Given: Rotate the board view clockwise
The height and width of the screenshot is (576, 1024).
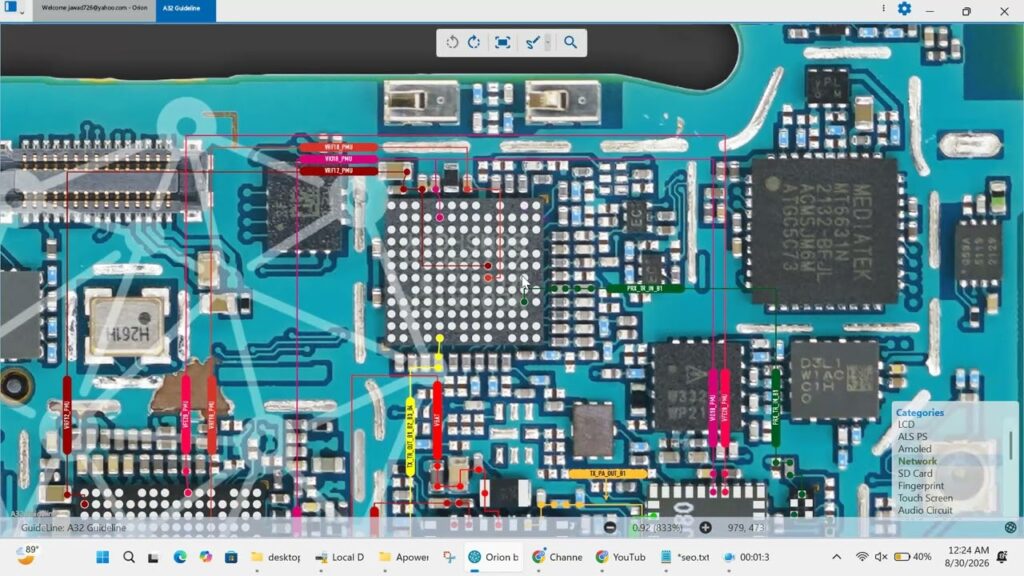Looking at the screenshot, I should point(474,42).
